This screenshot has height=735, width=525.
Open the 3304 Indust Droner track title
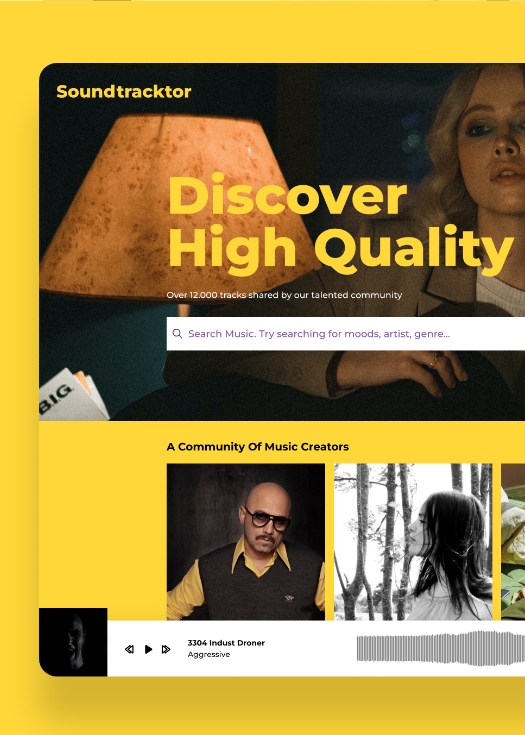click(226, 643)
